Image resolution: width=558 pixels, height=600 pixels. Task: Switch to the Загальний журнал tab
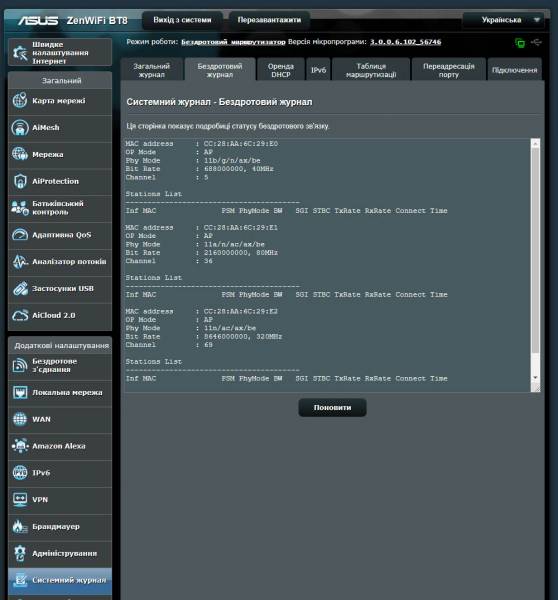click(x=152, y=70)
